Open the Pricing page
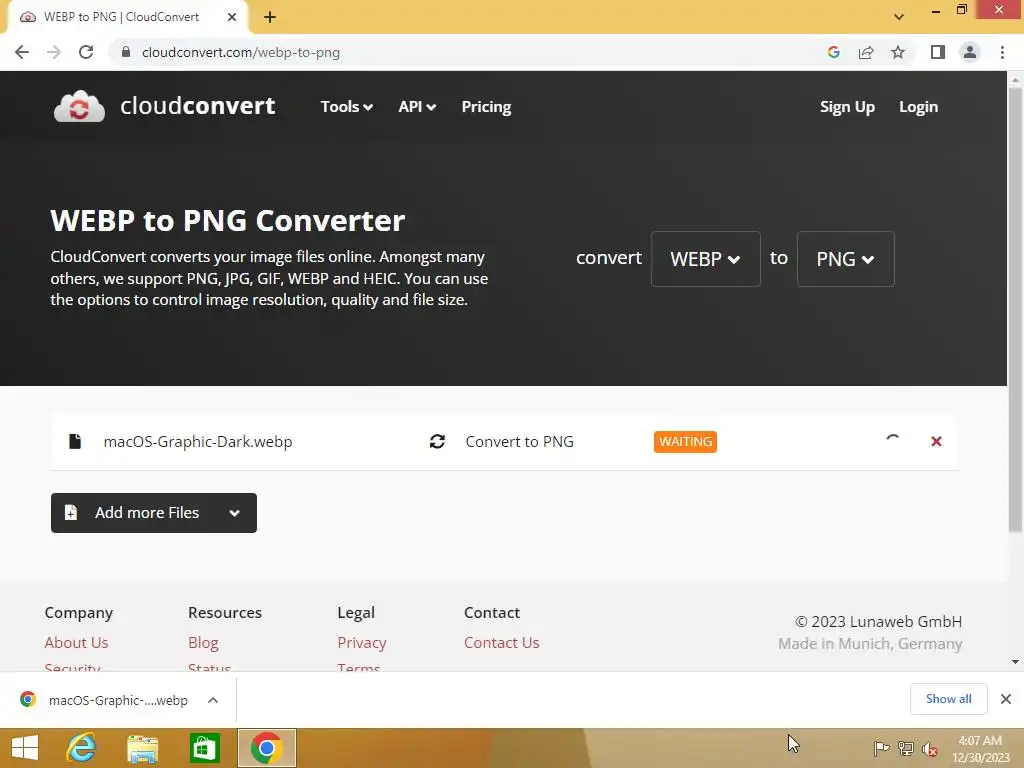This screenshot has height=768, width=1024. click(x=486, y=106)
